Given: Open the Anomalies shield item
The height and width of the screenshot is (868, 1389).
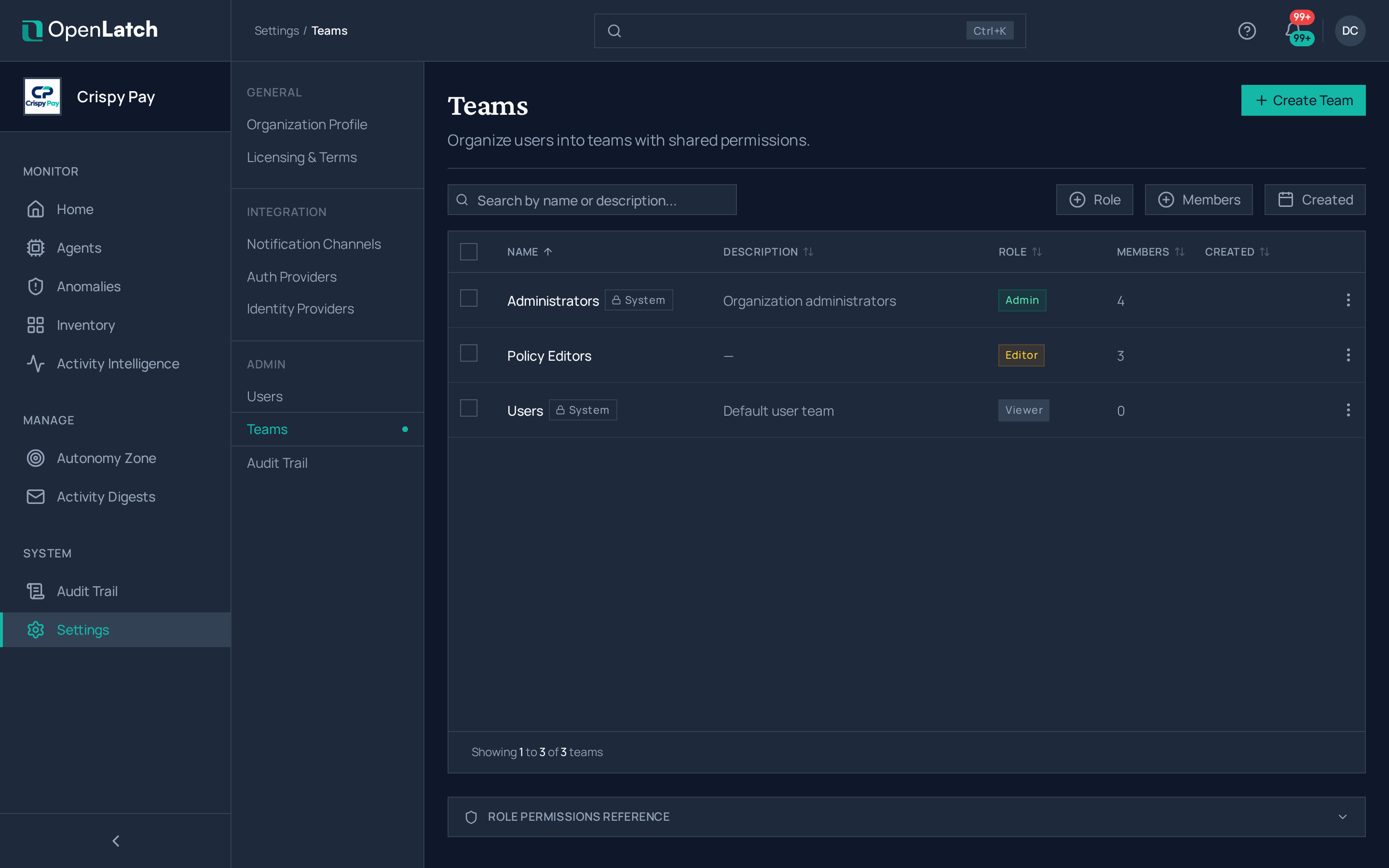Looking at the screenshot, I should point(116,286).
